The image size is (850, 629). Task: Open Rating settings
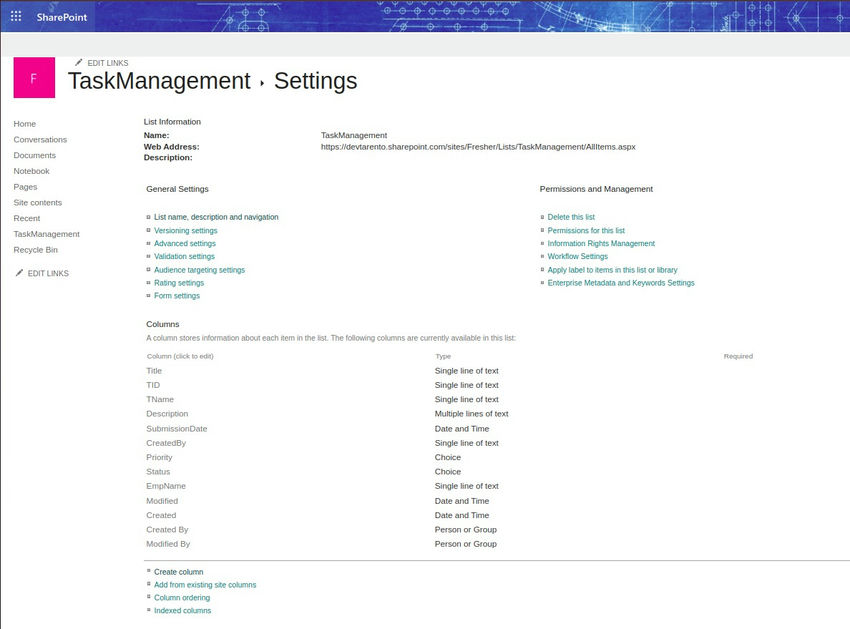181,282
